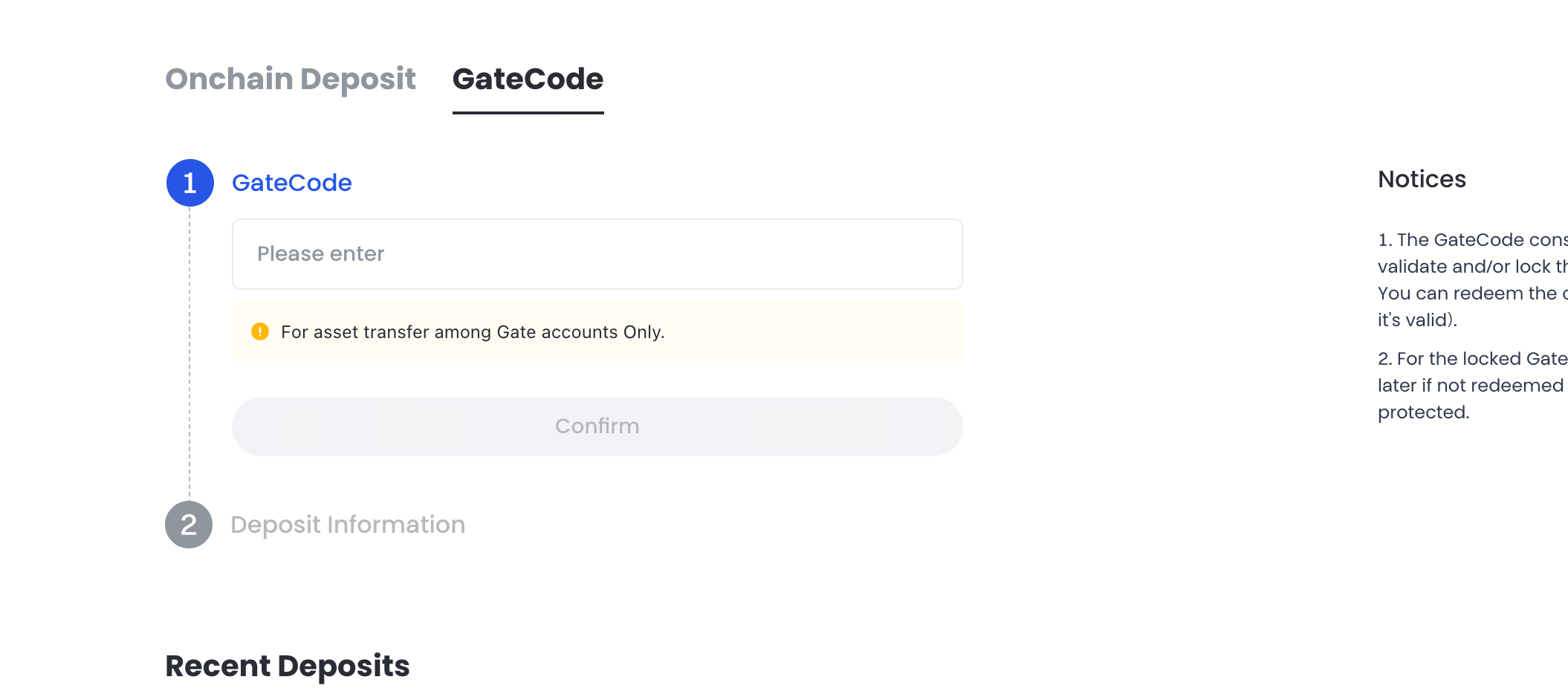Switch to the Onchain Deposit tab

(x=290, y=79)
